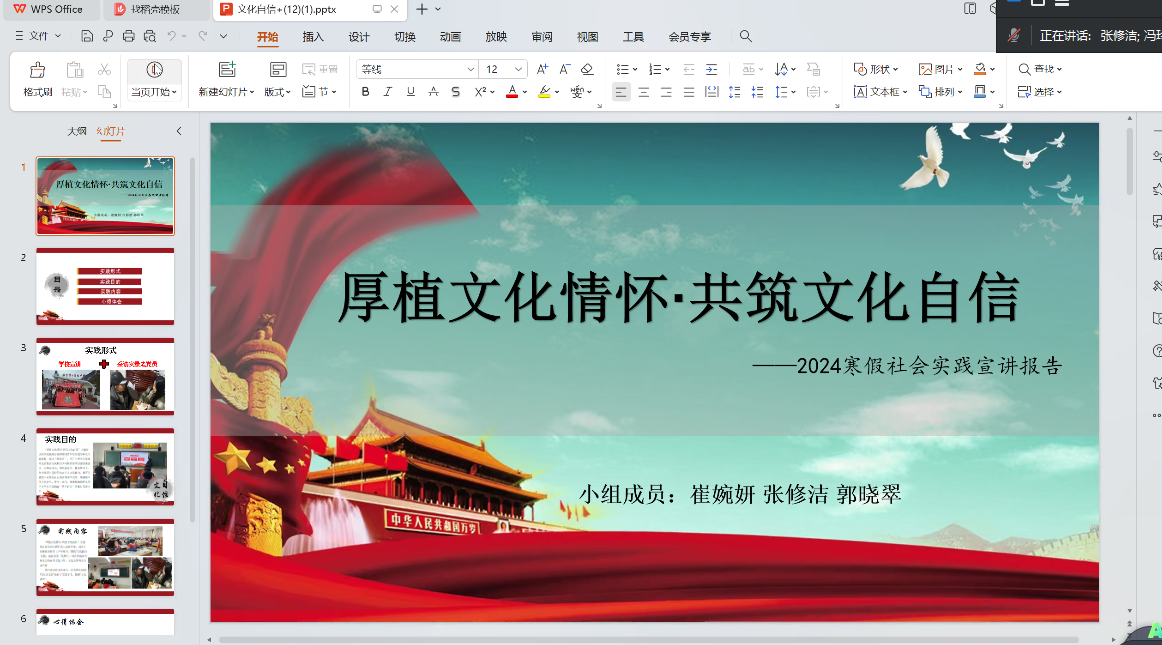Open the search magnifier beside 会员专享

746,36
